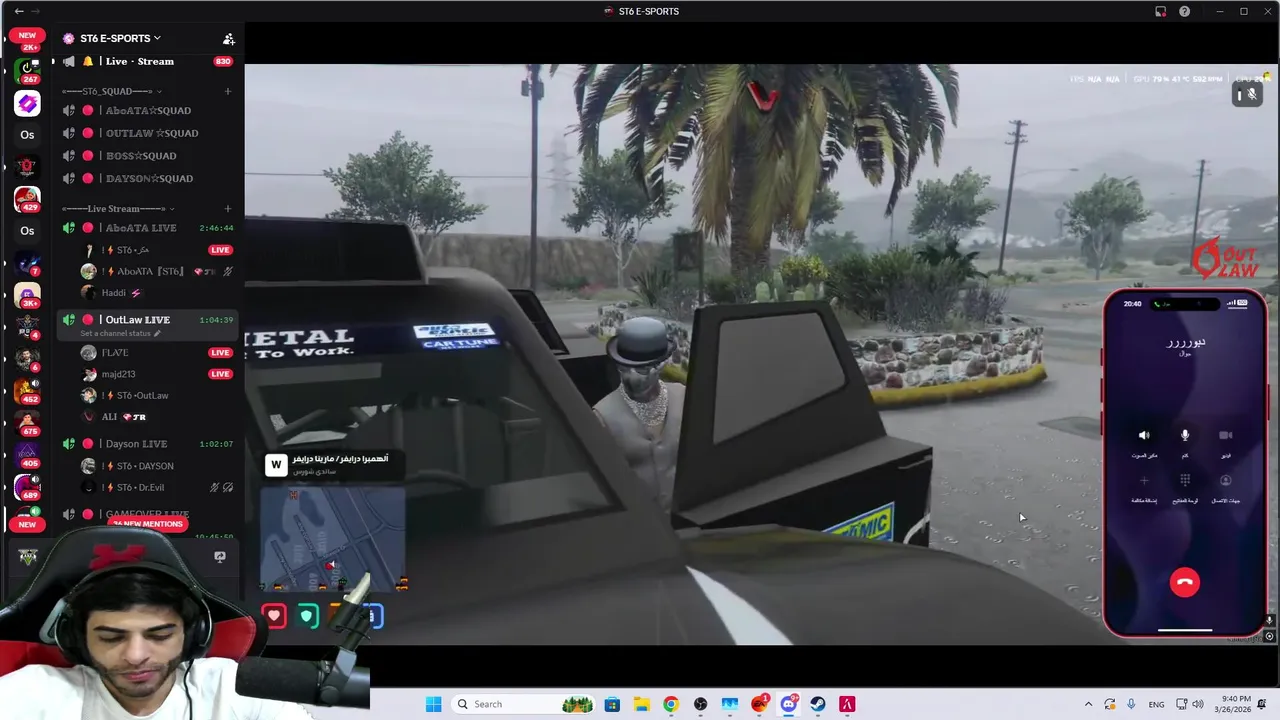This screenshot has height=720, width=1280.
Task: Tap add call on phone screen
Action: coord(1144,481)
